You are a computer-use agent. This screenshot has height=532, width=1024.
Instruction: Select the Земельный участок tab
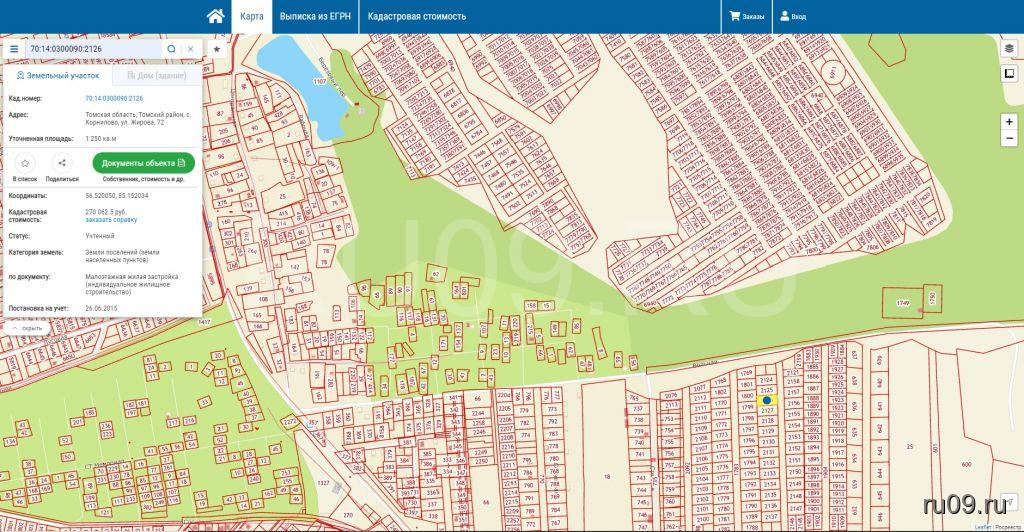pos(58,75)
